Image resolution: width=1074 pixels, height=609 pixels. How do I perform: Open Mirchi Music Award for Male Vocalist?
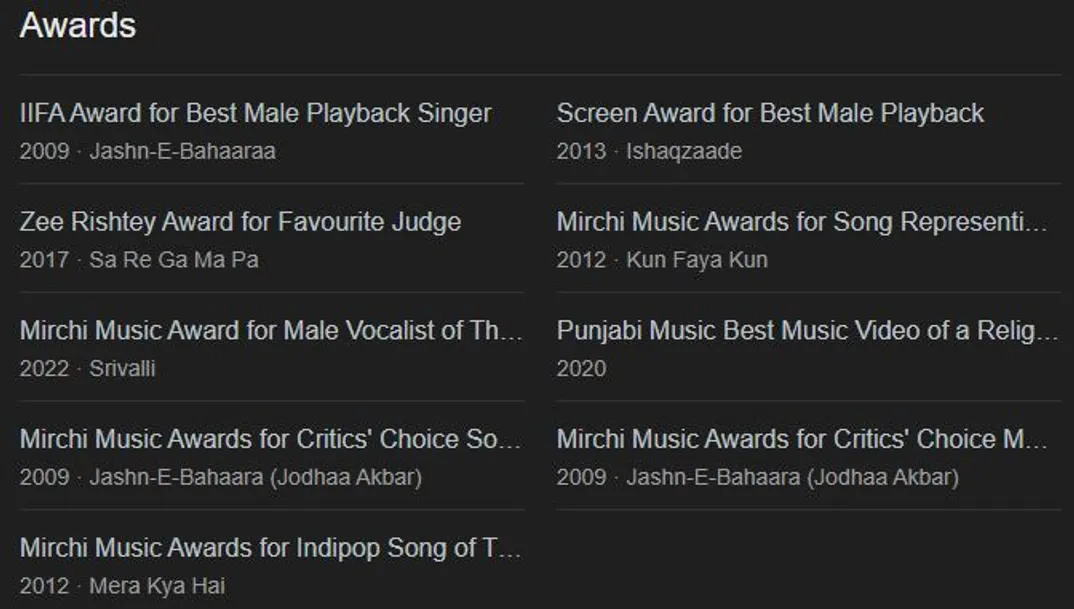coord(271,331)
